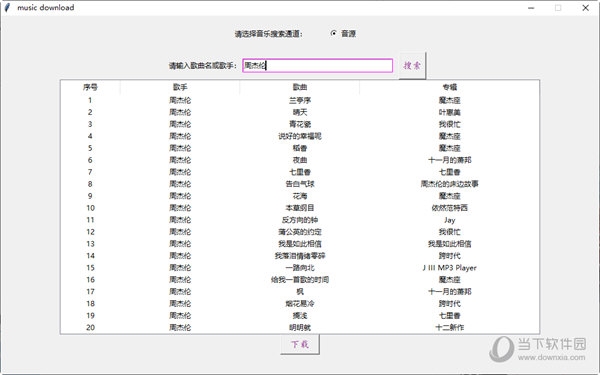Select the song 一路向北
Viewport: 600px width, 375px height.
(300, 267)
